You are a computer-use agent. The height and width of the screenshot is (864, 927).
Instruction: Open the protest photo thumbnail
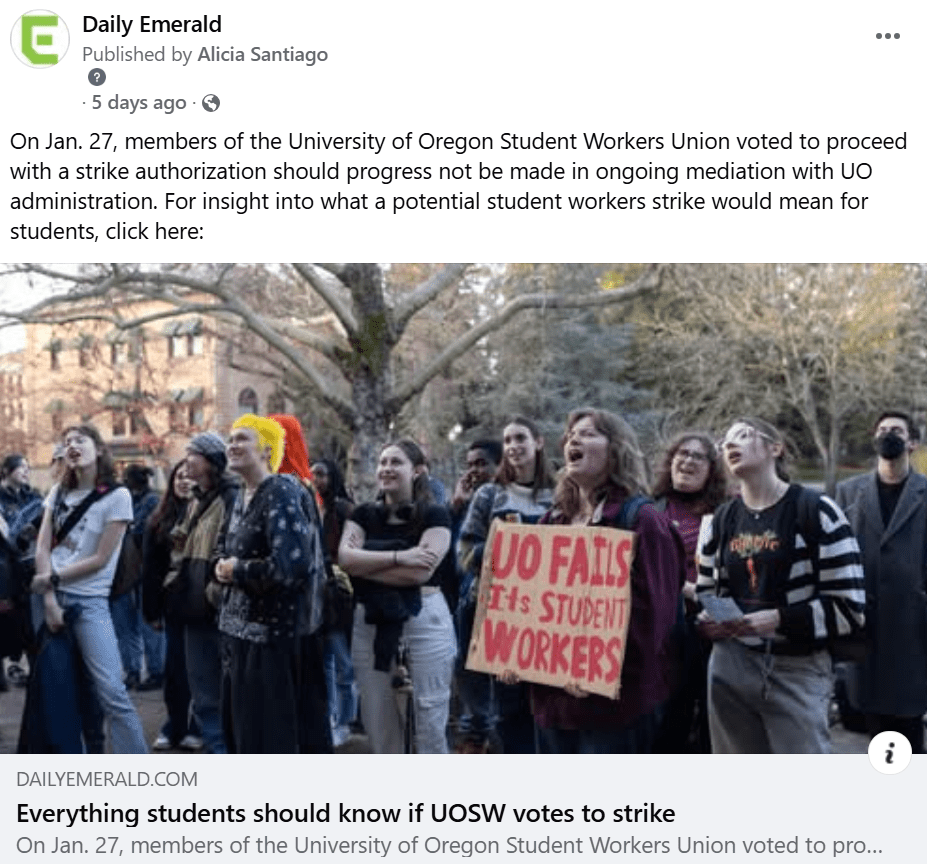tap(464, 509)
